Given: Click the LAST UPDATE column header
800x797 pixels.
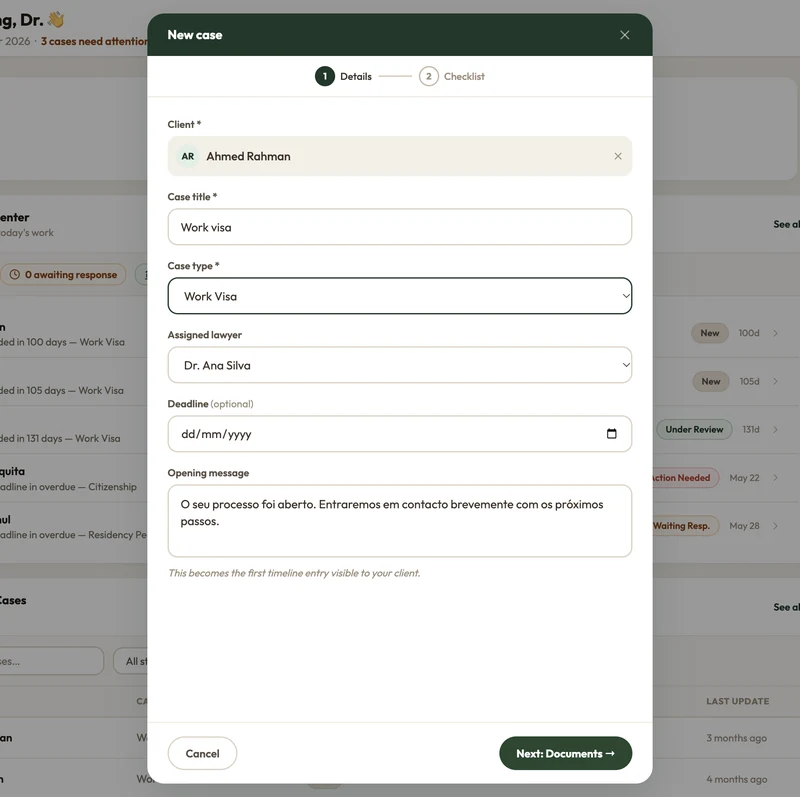Looking at the screenshot, I should click(x=737, y=702).
